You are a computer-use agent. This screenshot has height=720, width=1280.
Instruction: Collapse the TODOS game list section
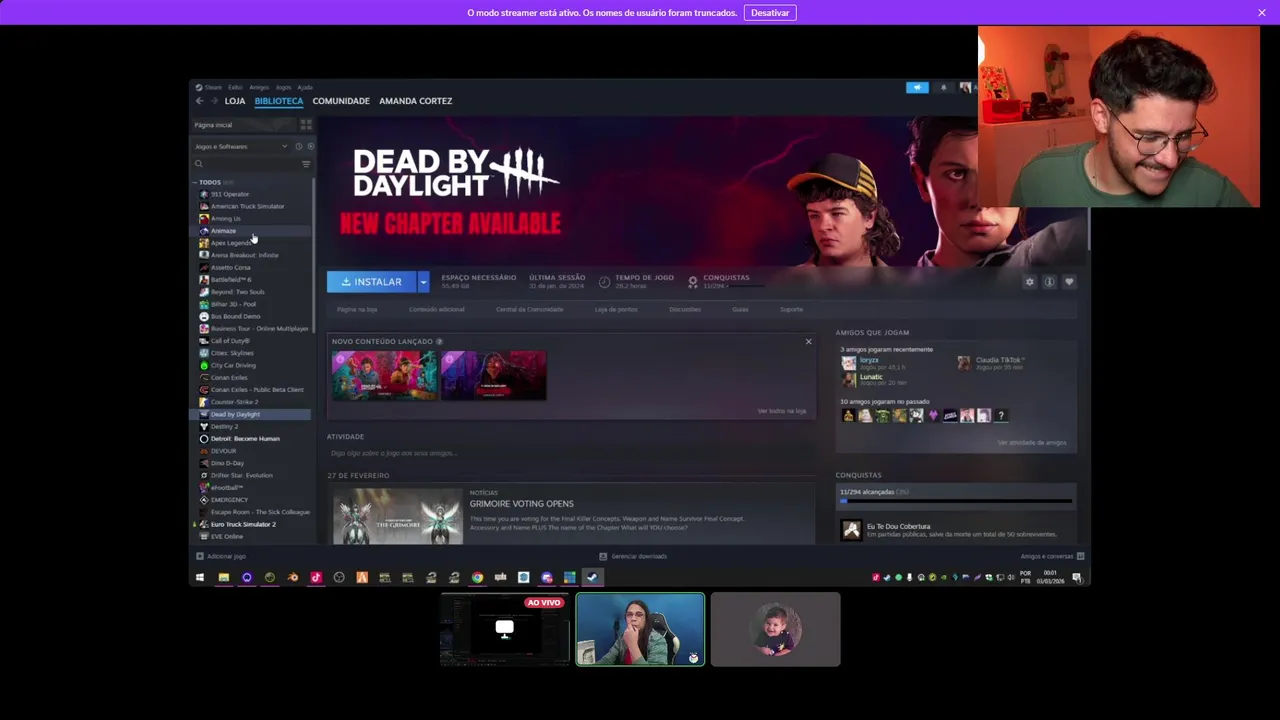click(x=196, y=182)
